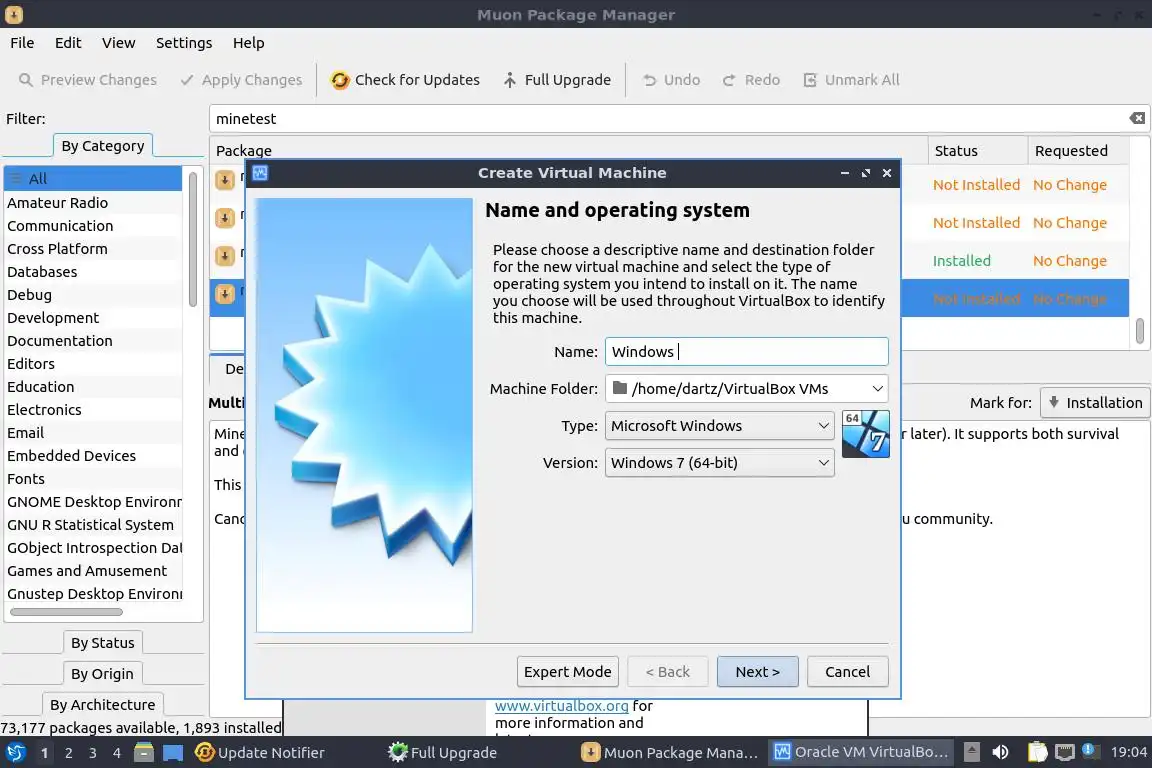This screenshot has height=768, width=1152.
Task: Open the File menu
Action: (22, 43)
